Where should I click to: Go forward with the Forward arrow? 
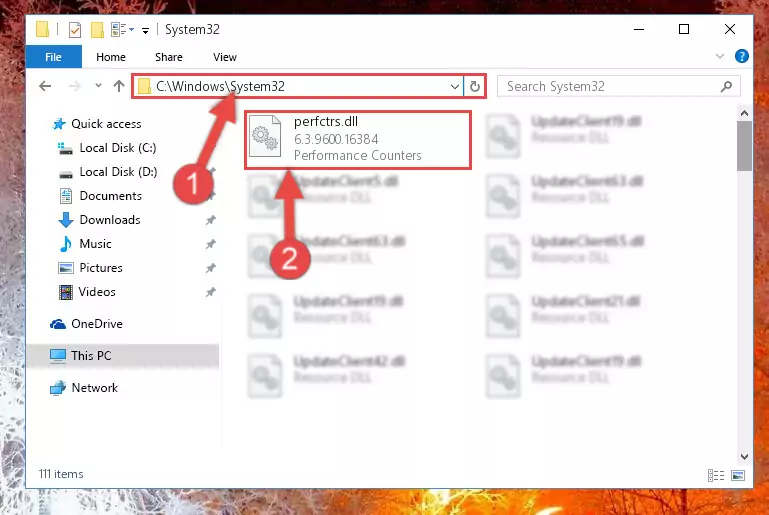(75, 86)
